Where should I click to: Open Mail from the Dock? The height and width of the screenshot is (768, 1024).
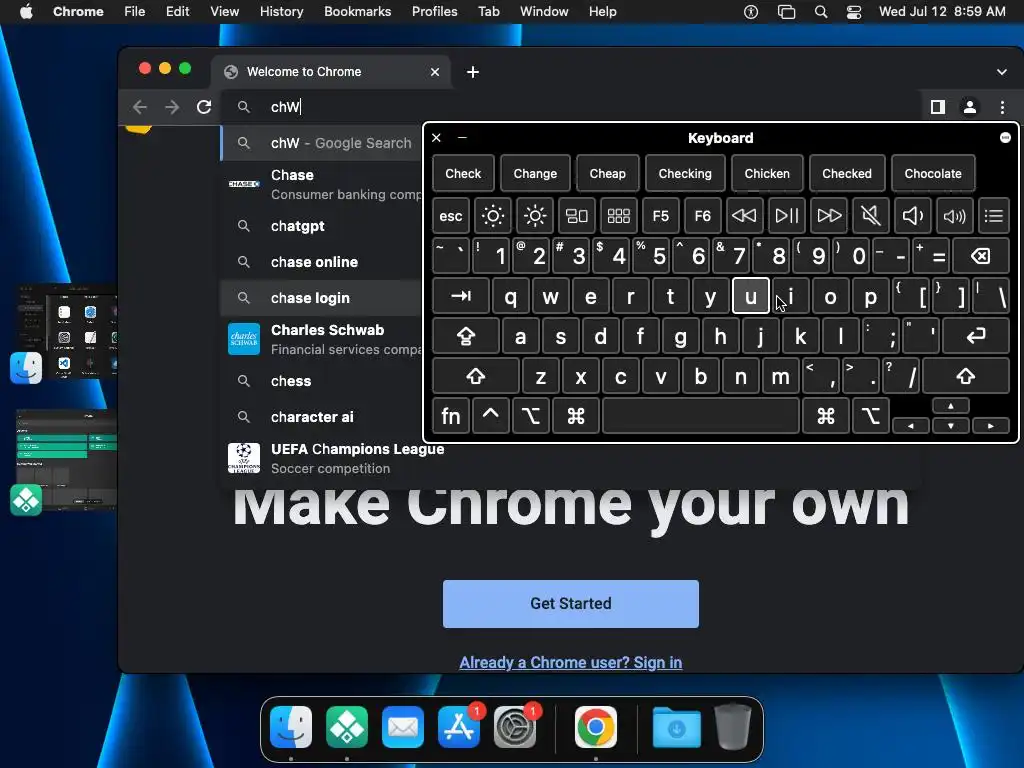point(402,727)
